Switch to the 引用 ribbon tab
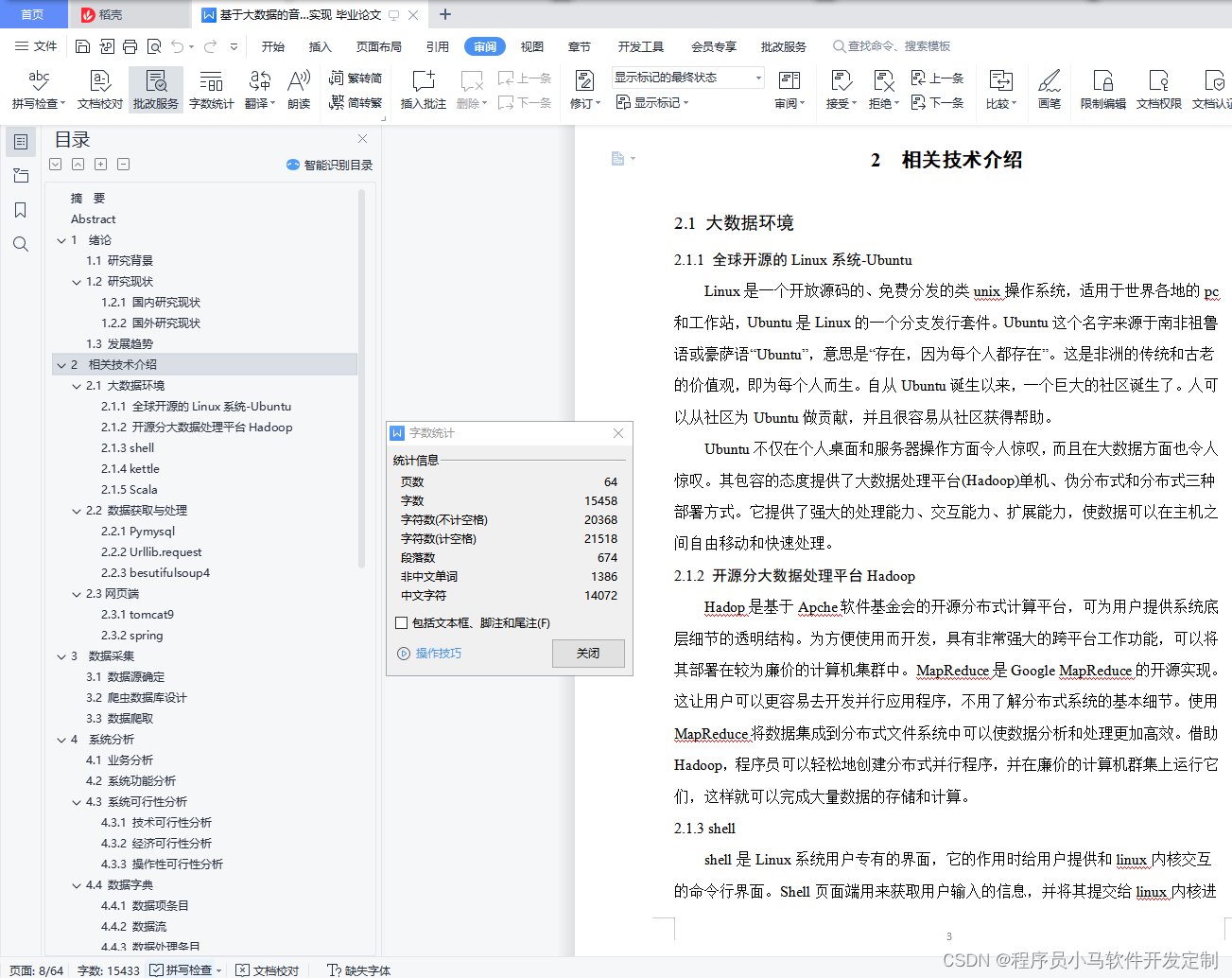Screen dimensions: 1232x978 (x=438, y=46)
